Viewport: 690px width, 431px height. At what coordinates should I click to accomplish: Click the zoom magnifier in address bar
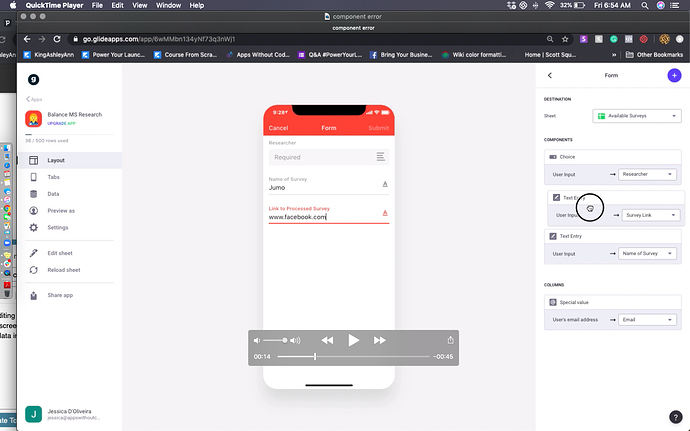pos(550,39)
